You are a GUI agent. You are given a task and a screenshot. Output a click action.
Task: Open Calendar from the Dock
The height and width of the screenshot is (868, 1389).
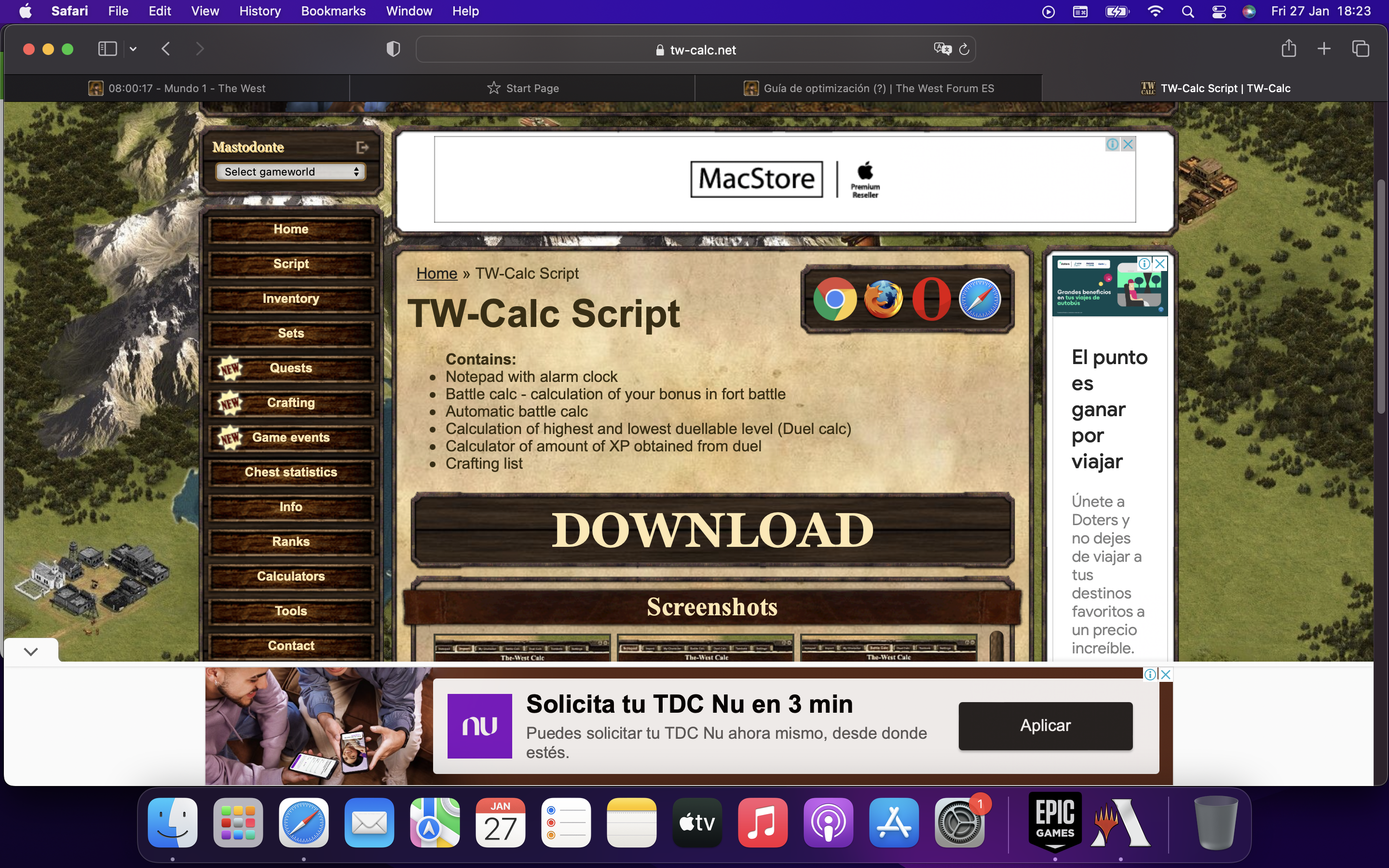tap(500, 822)
